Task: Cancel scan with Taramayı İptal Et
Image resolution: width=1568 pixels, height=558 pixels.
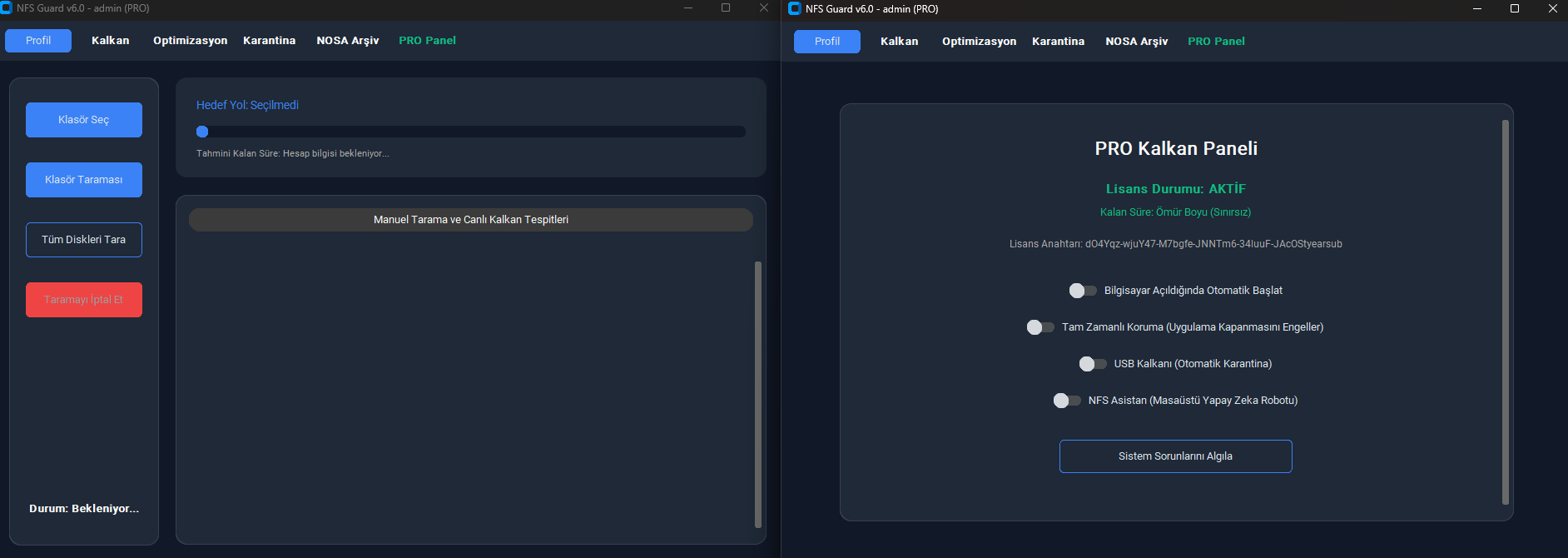Action: point(84,300)
